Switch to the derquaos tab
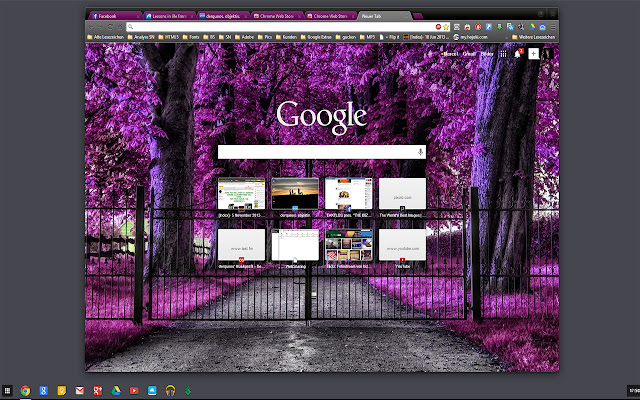The width and height of the screenshot is (640, 400). (x=223, y=16)
